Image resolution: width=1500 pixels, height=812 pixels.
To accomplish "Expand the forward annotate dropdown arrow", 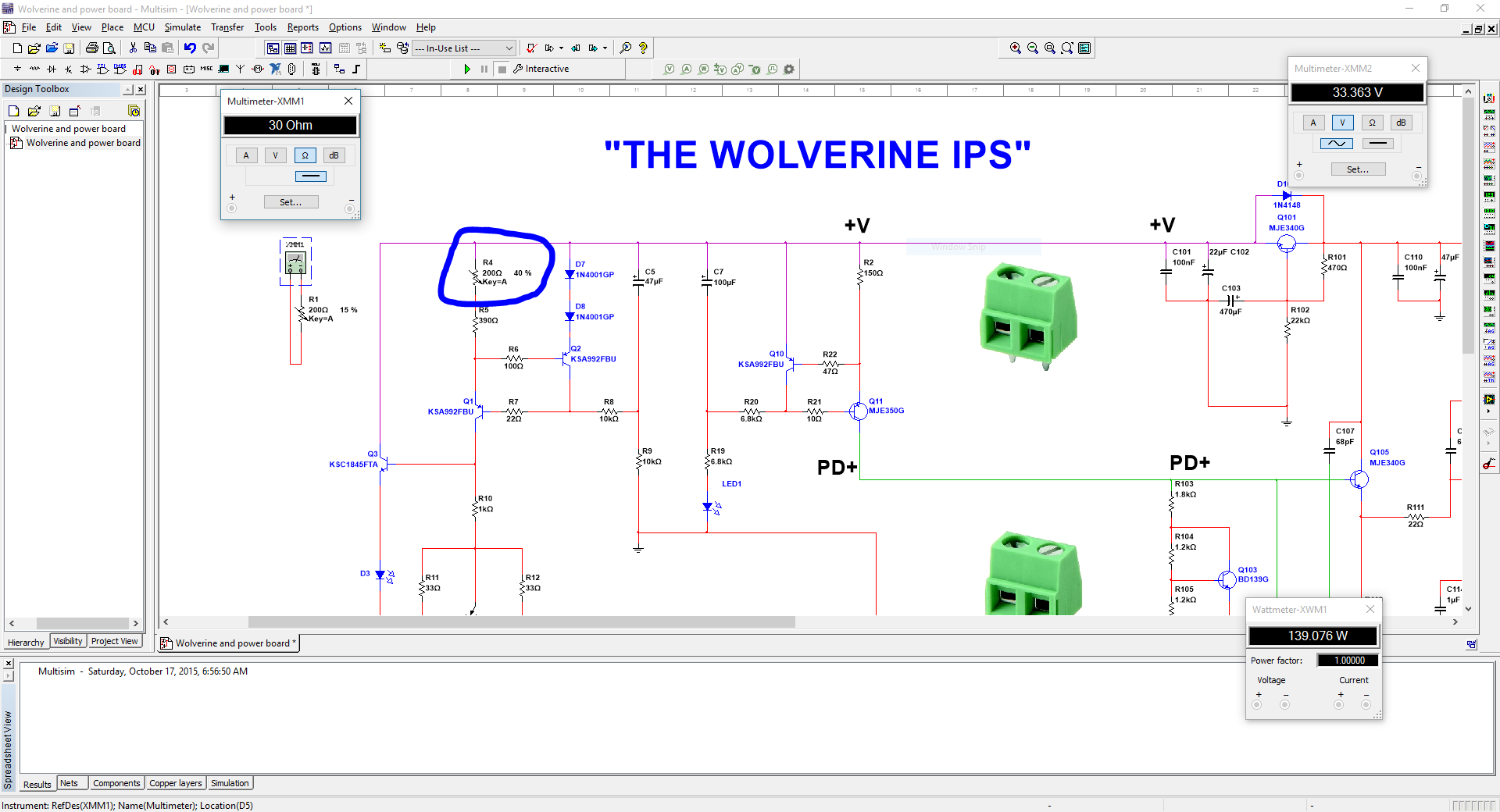I will [x=605, y=48].
